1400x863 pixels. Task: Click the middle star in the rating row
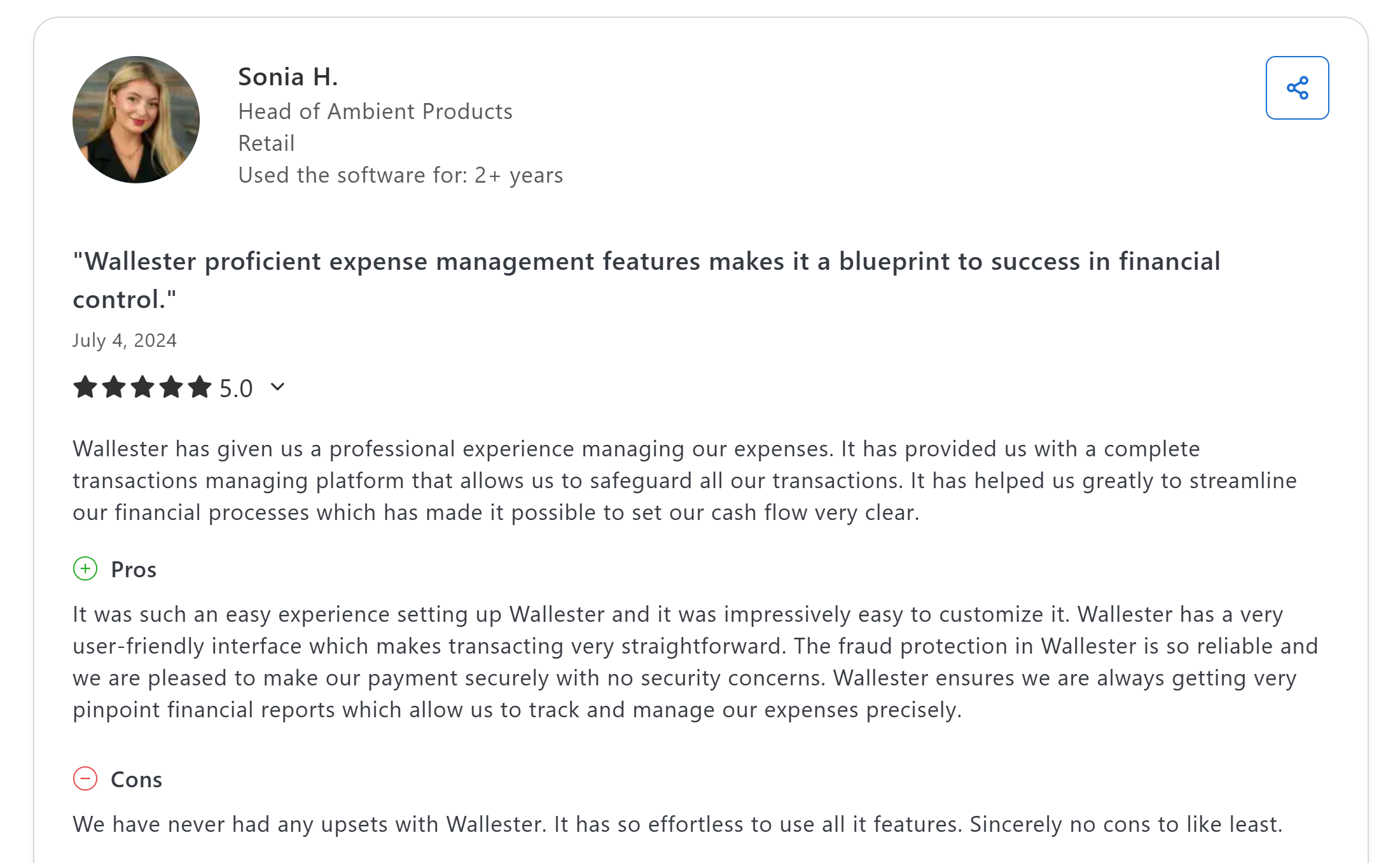coord(142,387)
